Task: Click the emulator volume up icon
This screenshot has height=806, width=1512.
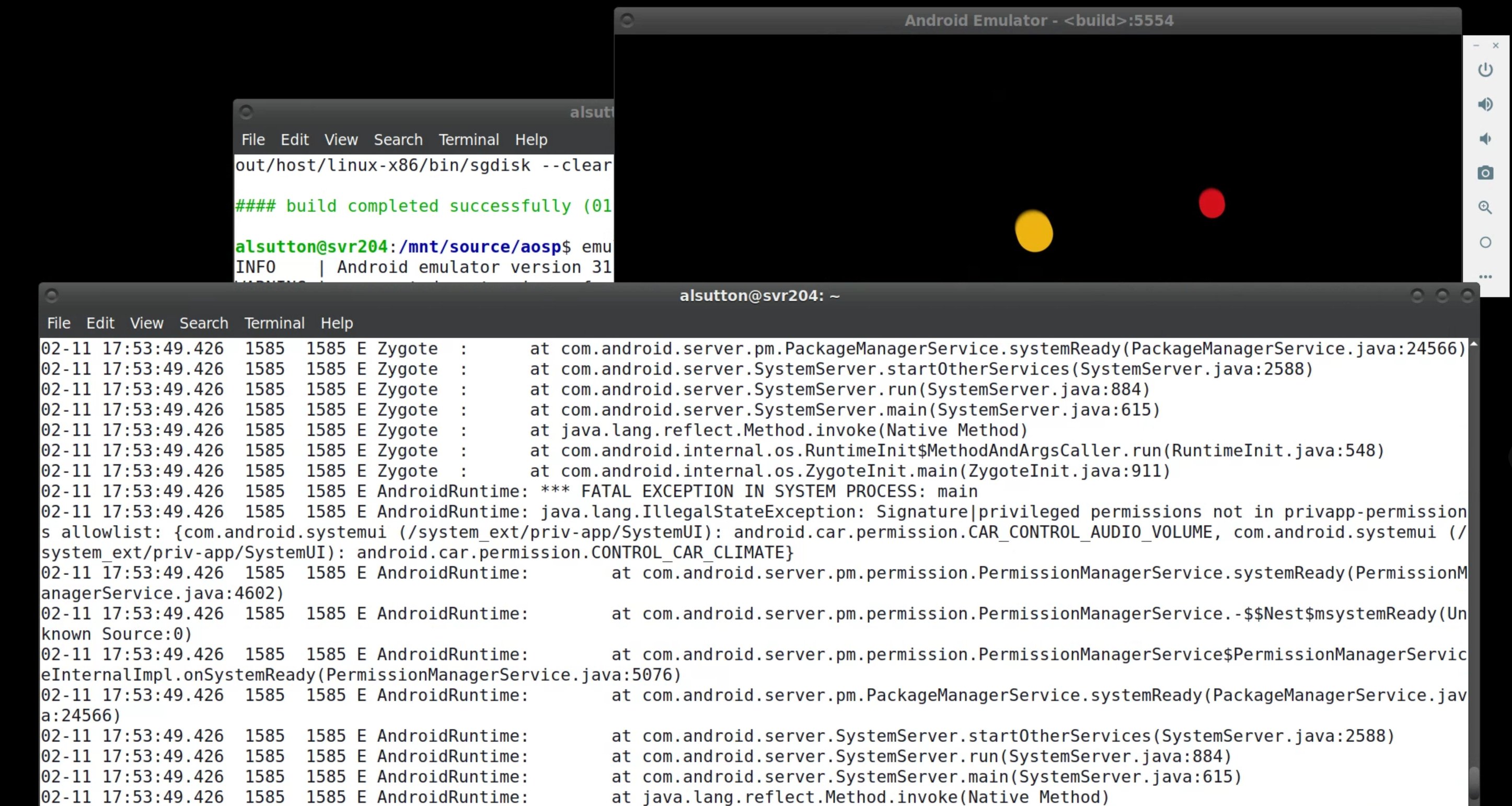Action: pyautogui.click(x=1485, y=105)
